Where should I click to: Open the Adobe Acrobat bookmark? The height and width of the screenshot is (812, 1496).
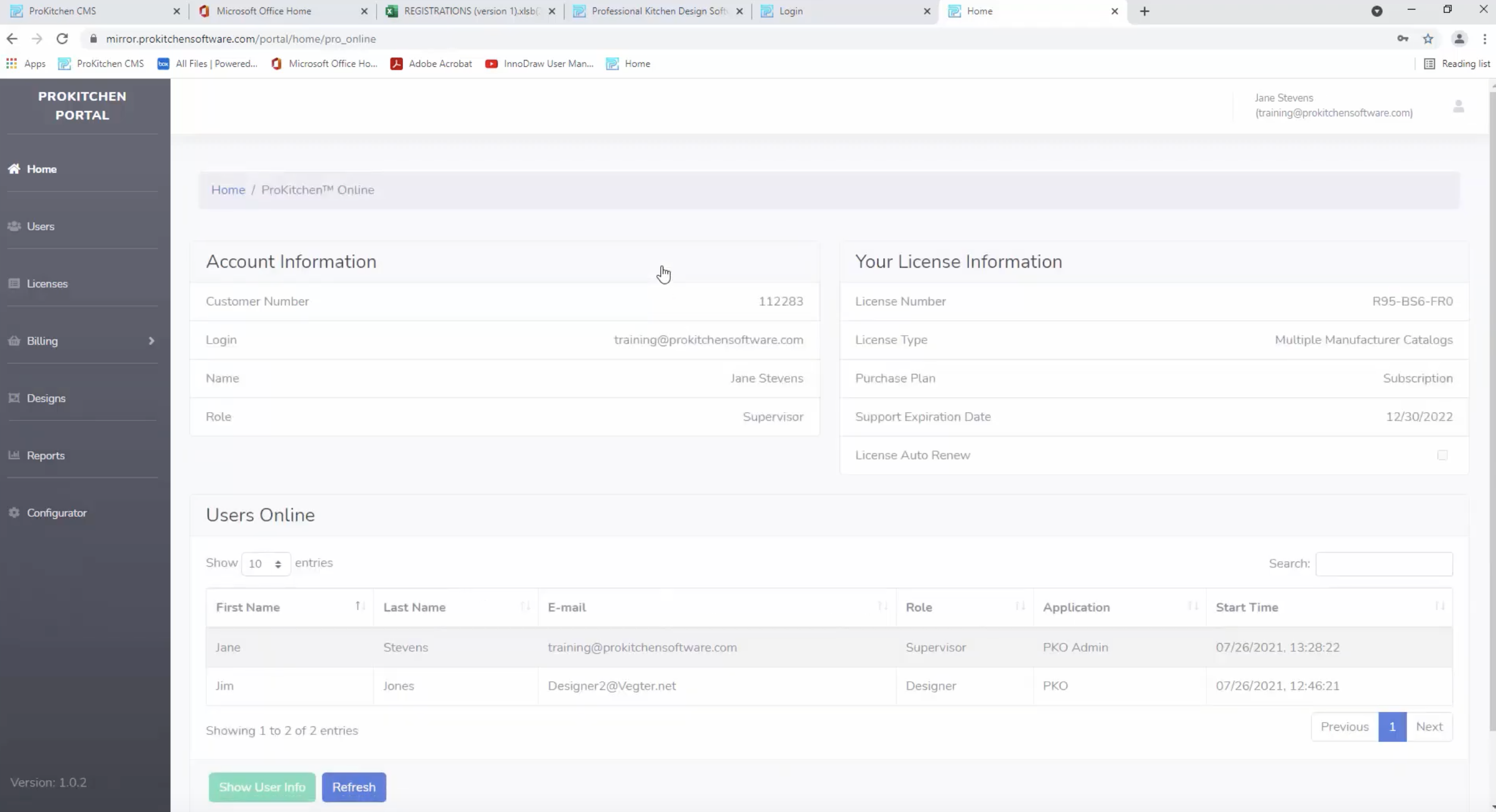coord(432,64)
